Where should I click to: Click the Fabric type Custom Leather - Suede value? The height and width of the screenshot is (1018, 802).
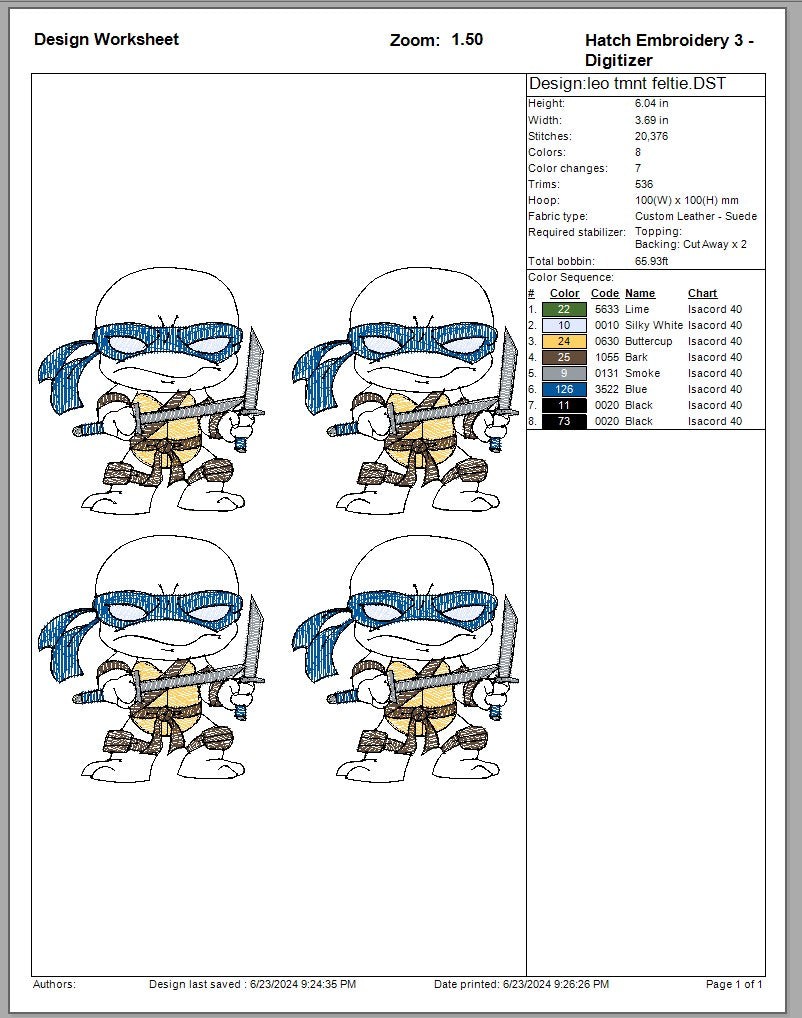pyautogui.click(x=697, y=216)
